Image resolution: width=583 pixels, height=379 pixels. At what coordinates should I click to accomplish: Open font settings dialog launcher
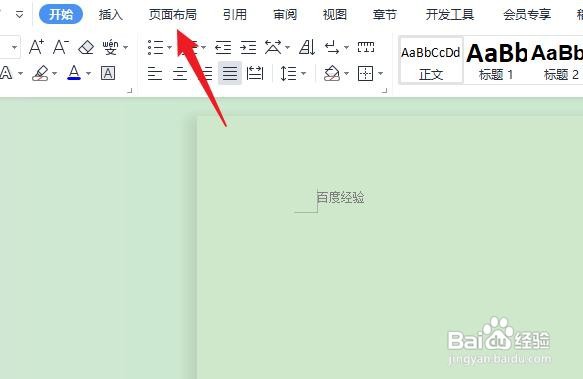coord(130,90)
